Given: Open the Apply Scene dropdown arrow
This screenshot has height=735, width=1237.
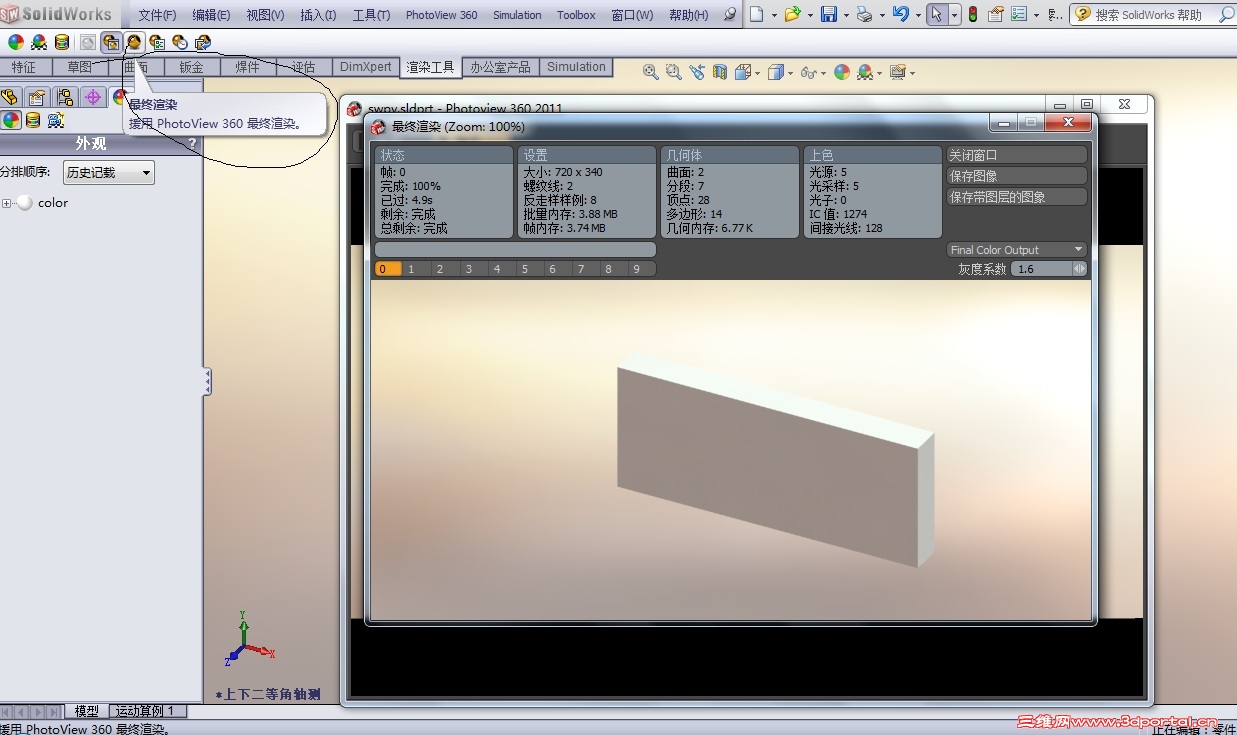Looking at the screenshot, I should point(880,73).
